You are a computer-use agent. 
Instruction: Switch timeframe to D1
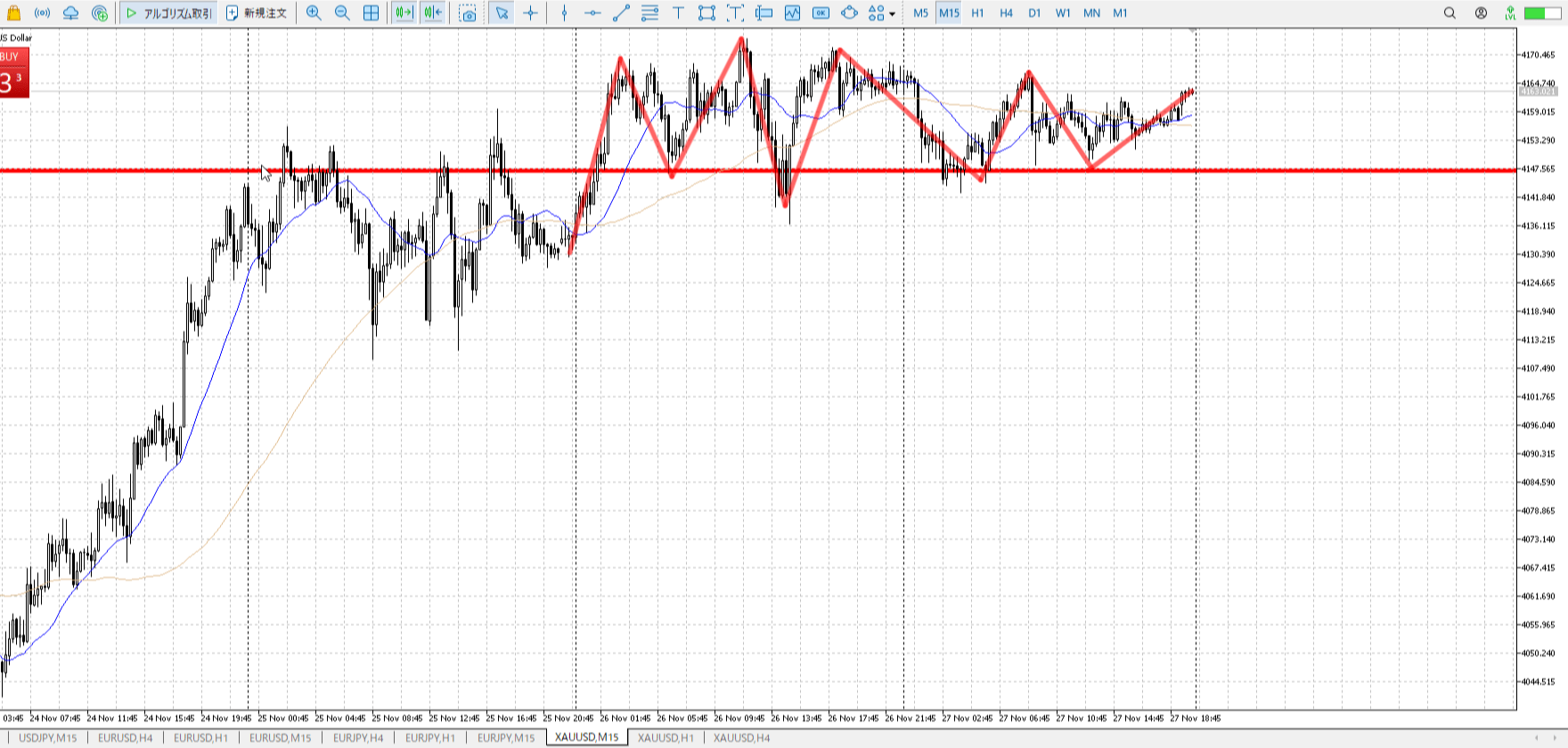(x=1034, y=13)
